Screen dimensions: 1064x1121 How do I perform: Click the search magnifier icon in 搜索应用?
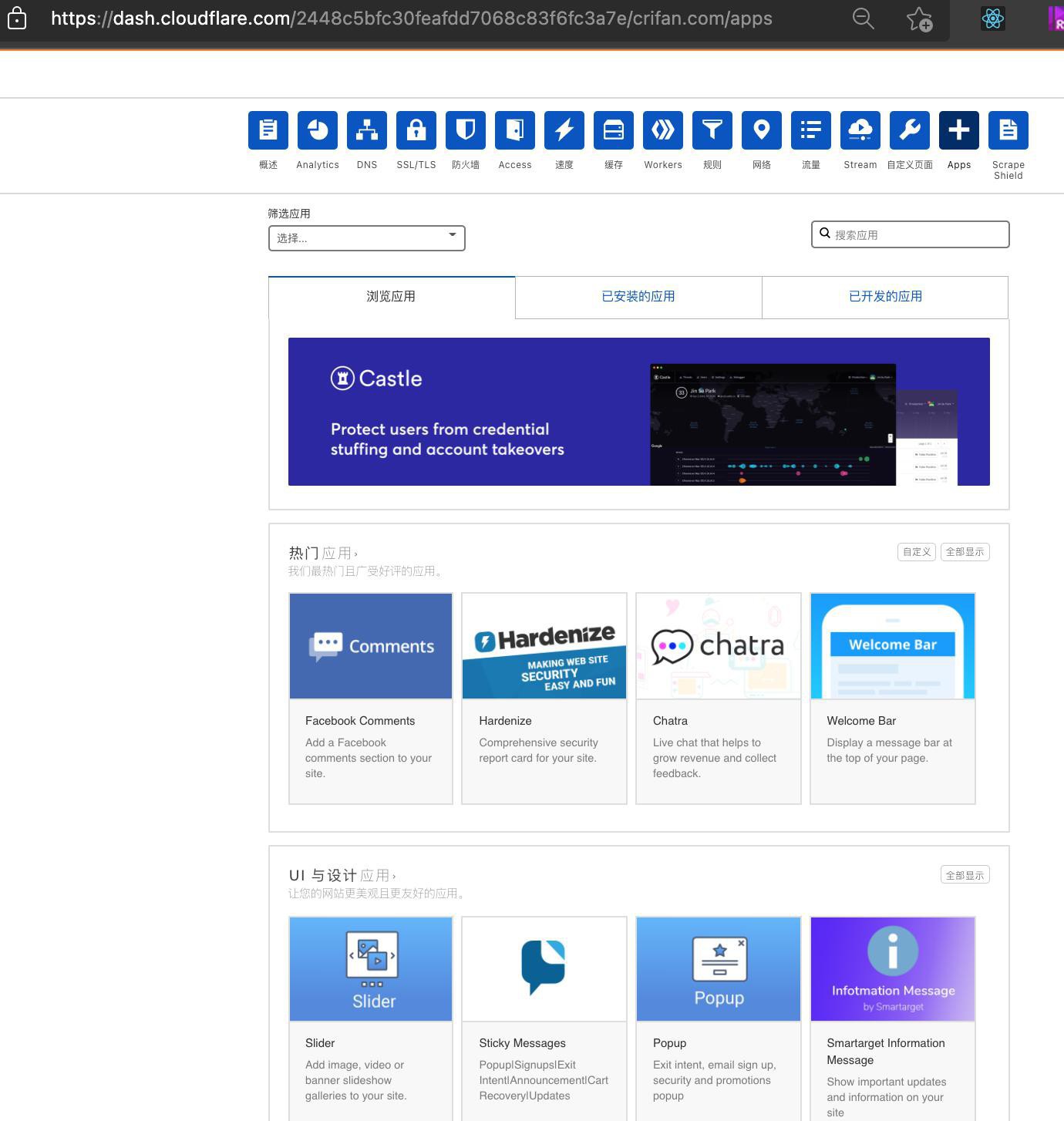[x=825, y=234]
